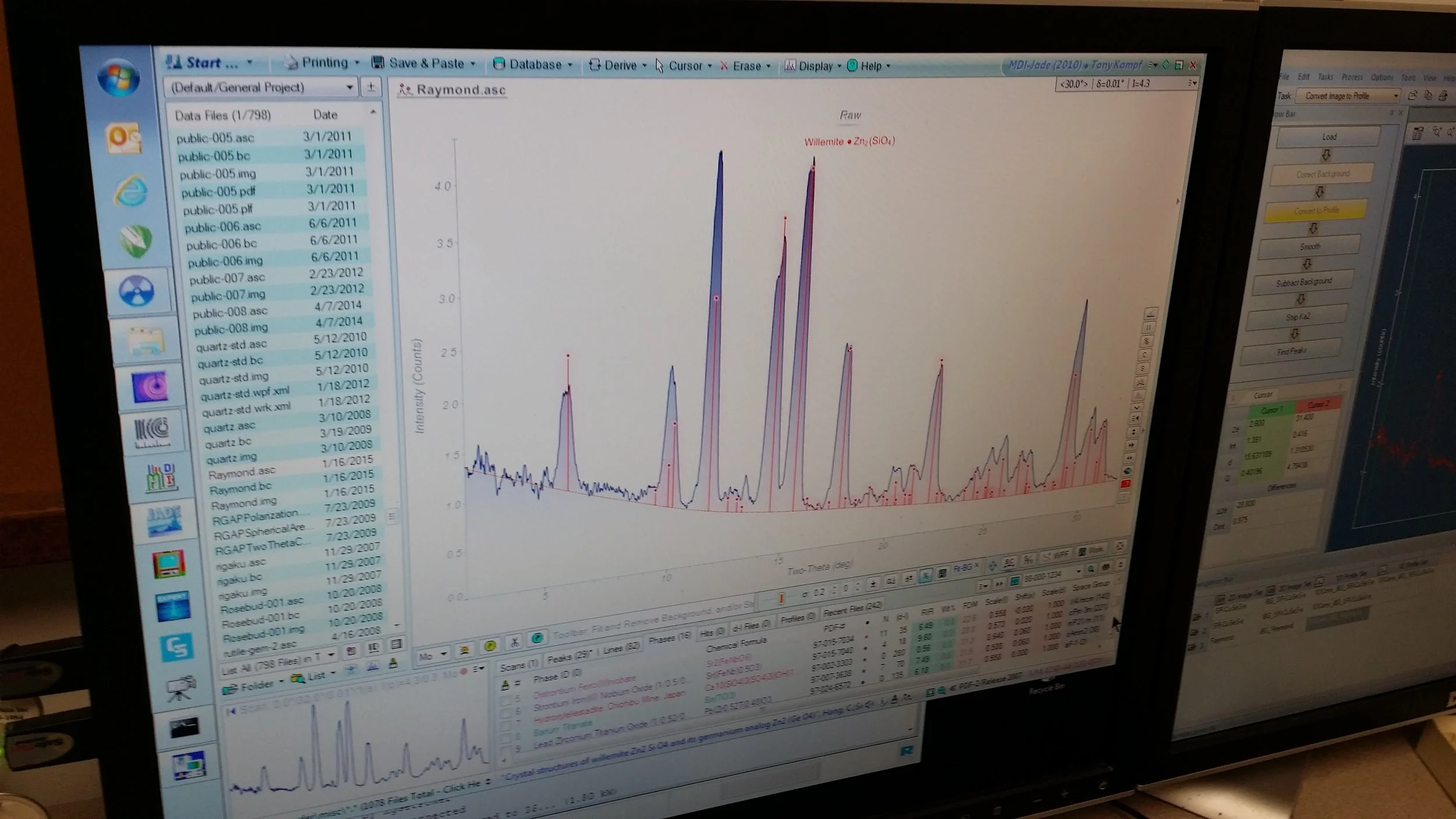Tick the checkbox for Barium Titanate
The height and width of the screenshot is (819, 1456).
pos(506,737)
